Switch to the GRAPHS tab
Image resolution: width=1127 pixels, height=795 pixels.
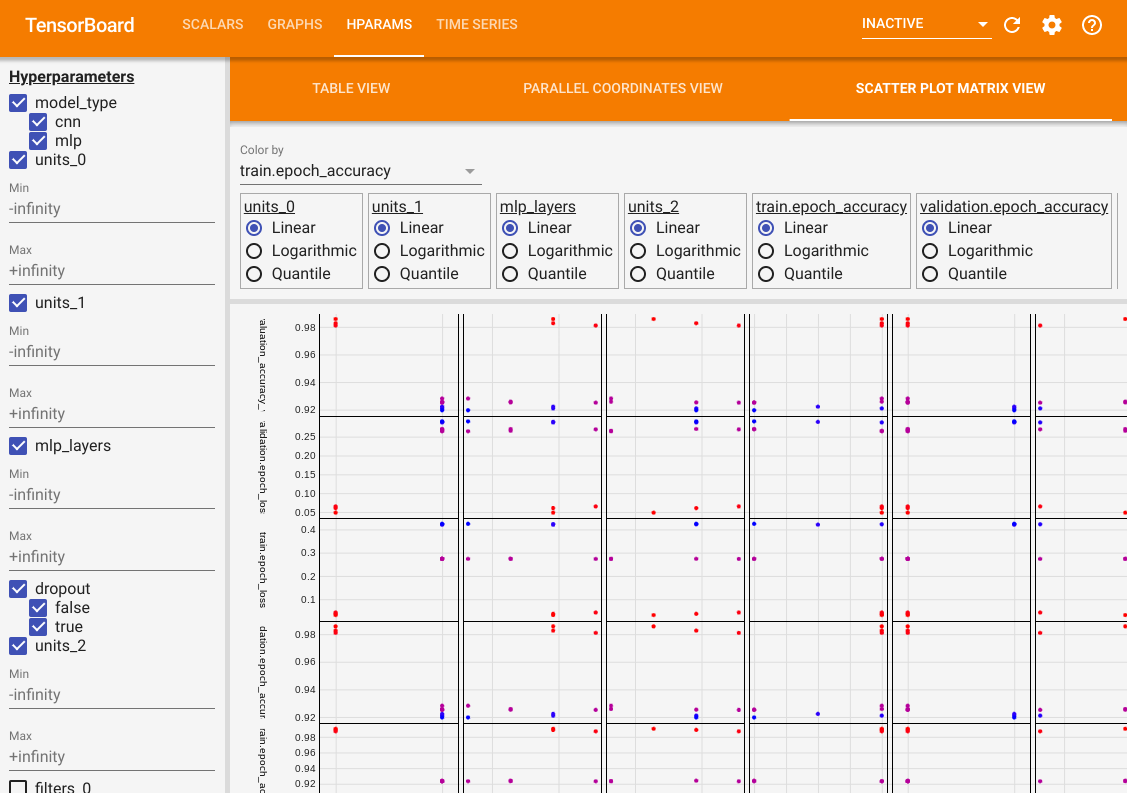[295, 24]
